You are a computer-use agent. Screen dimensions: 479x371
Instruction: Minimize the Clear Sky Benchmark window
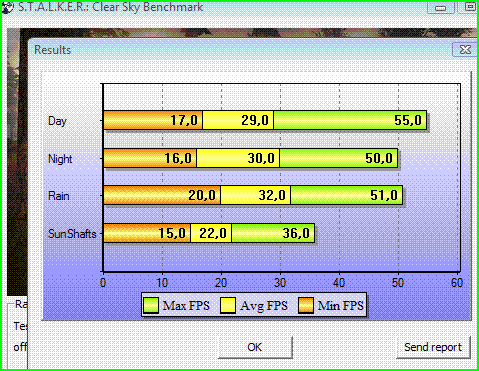441,7
